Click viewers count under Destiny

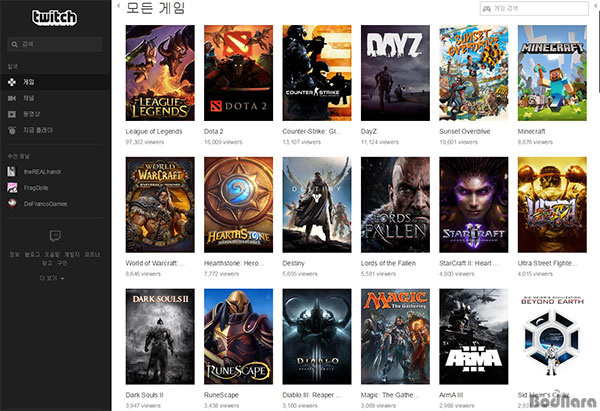300,274
